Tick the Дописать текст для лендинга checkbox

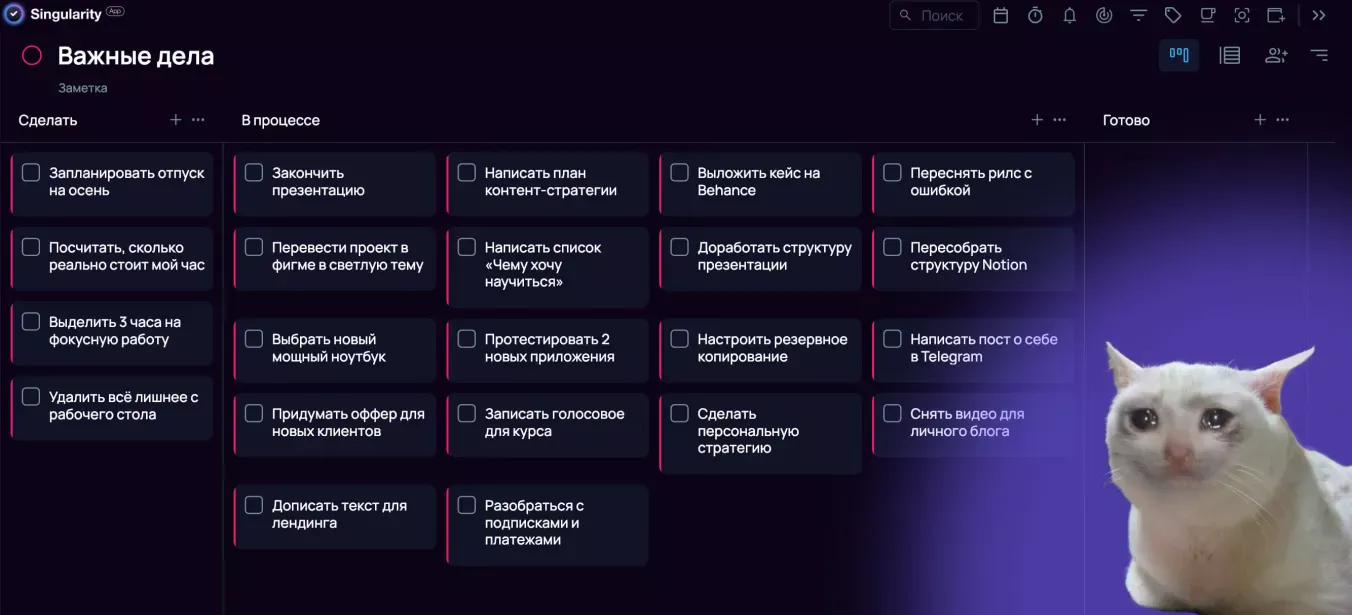254,505
